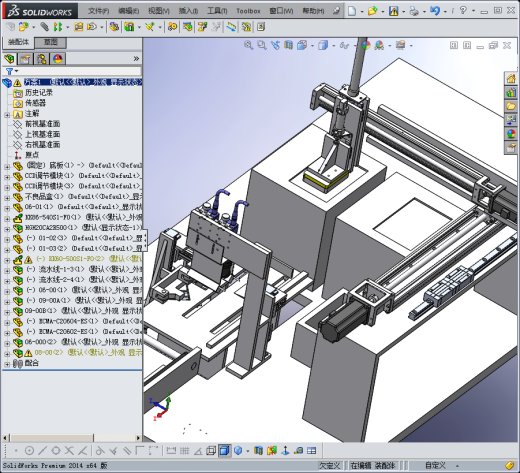Click the Zoom to Fit magnifier icon
The image size is (520, 473).
248,45
